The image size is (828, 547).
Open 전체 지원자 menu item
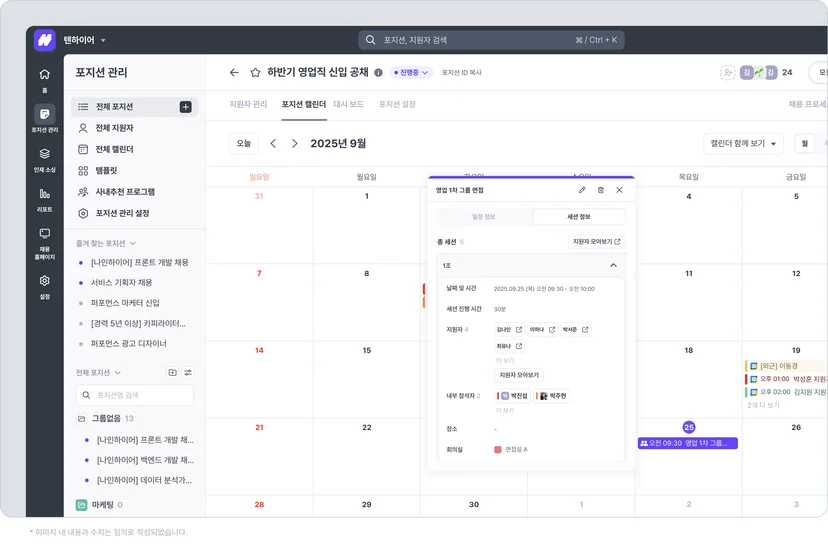[x=135, y=128]
